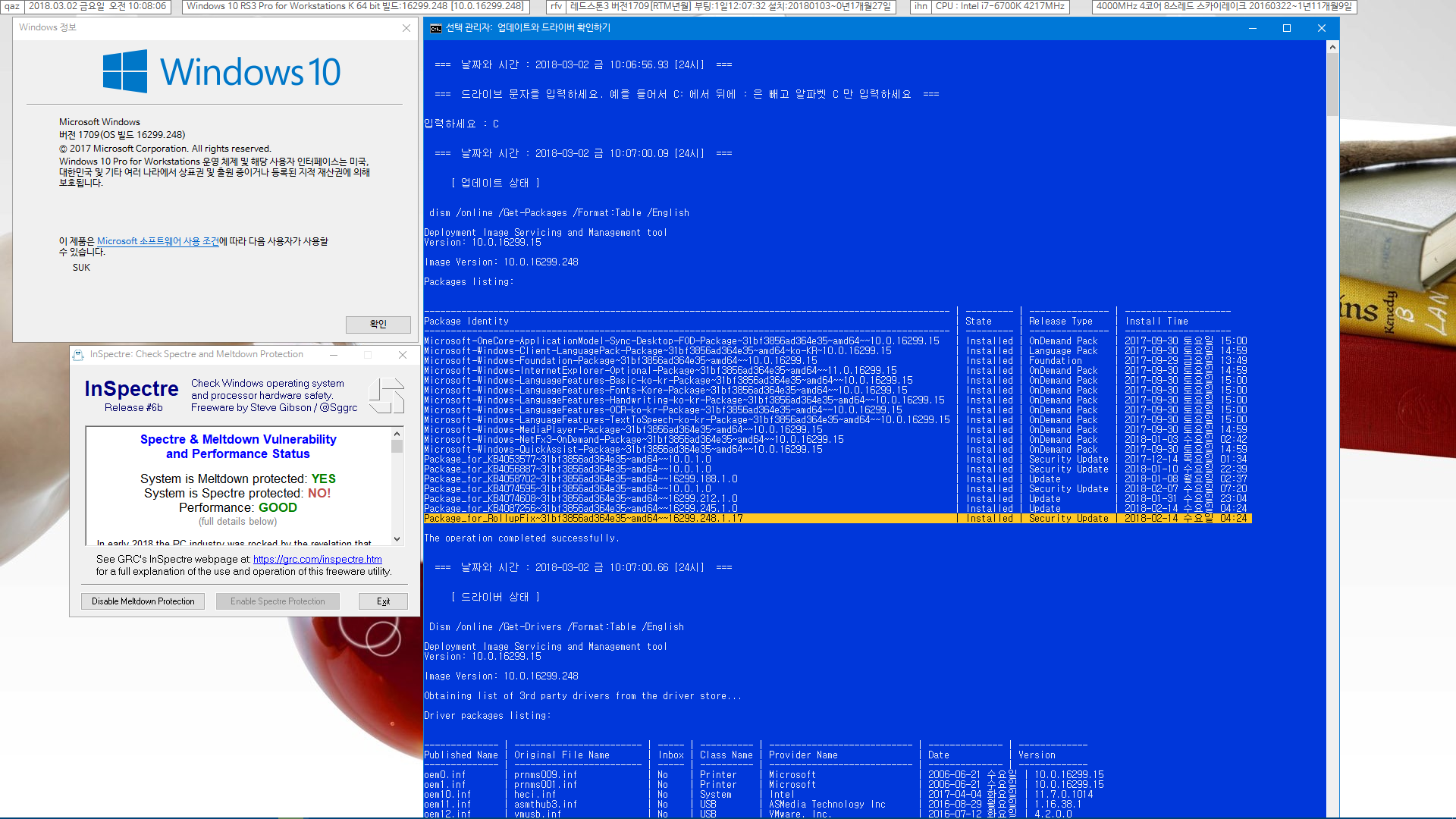This screenshot has height=819, width=1456.
Task: Minimize the InSpectre window
Action: 334,354
